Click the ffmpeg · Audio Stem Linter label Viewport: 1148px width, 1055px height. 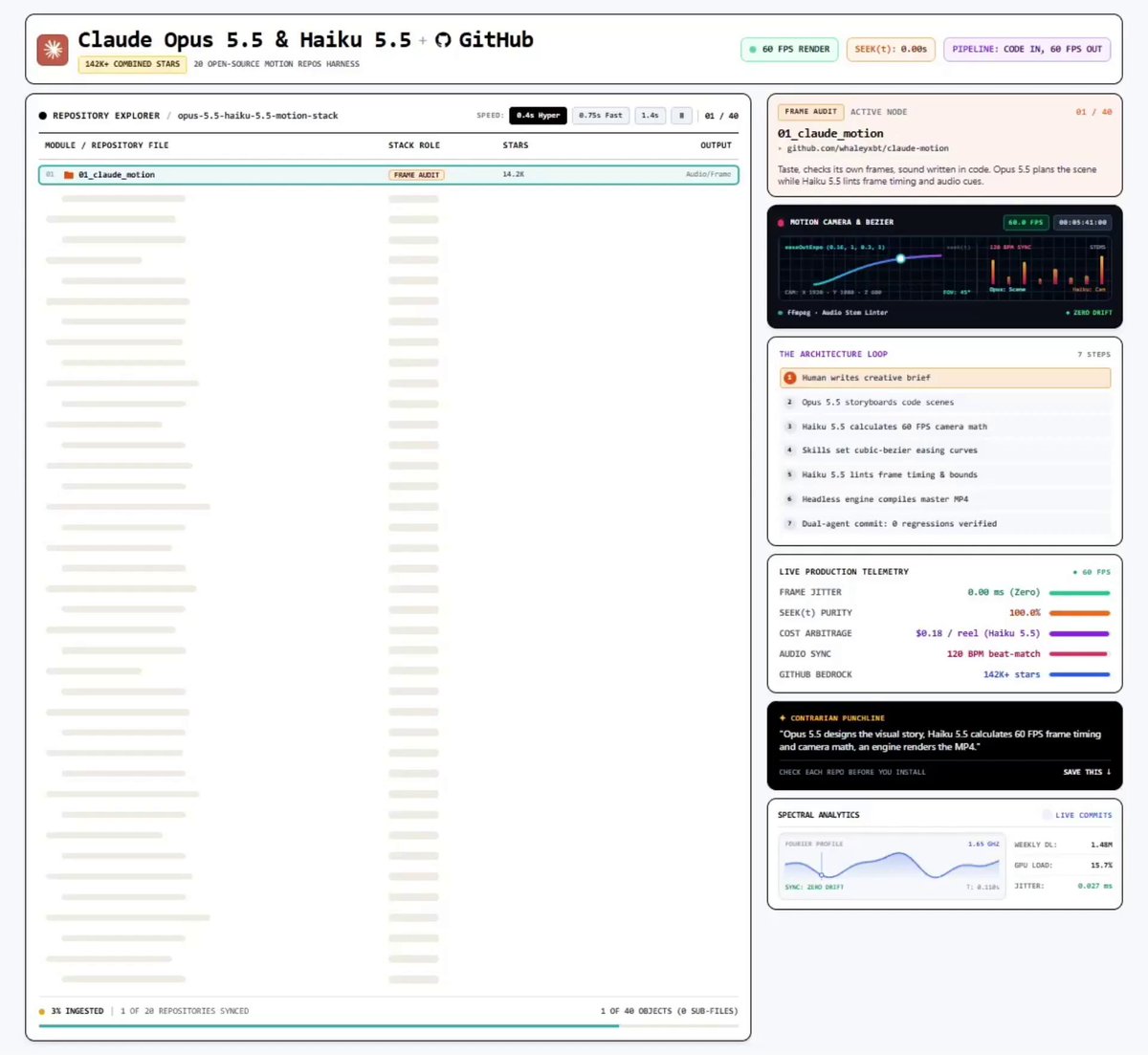point(837,313)
